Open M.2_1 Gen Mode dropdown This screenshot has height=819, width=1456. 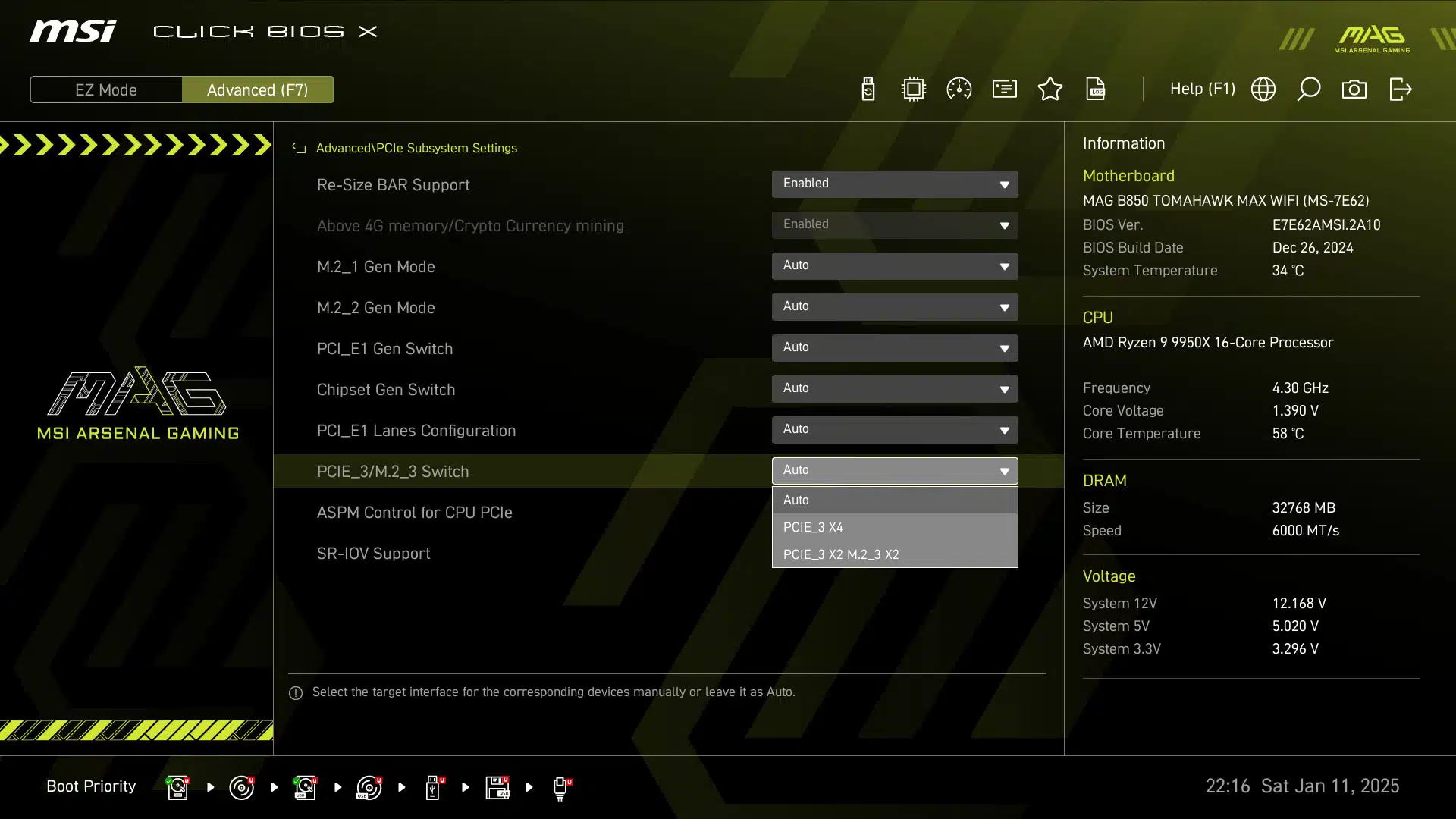click(x=895, y=266)
